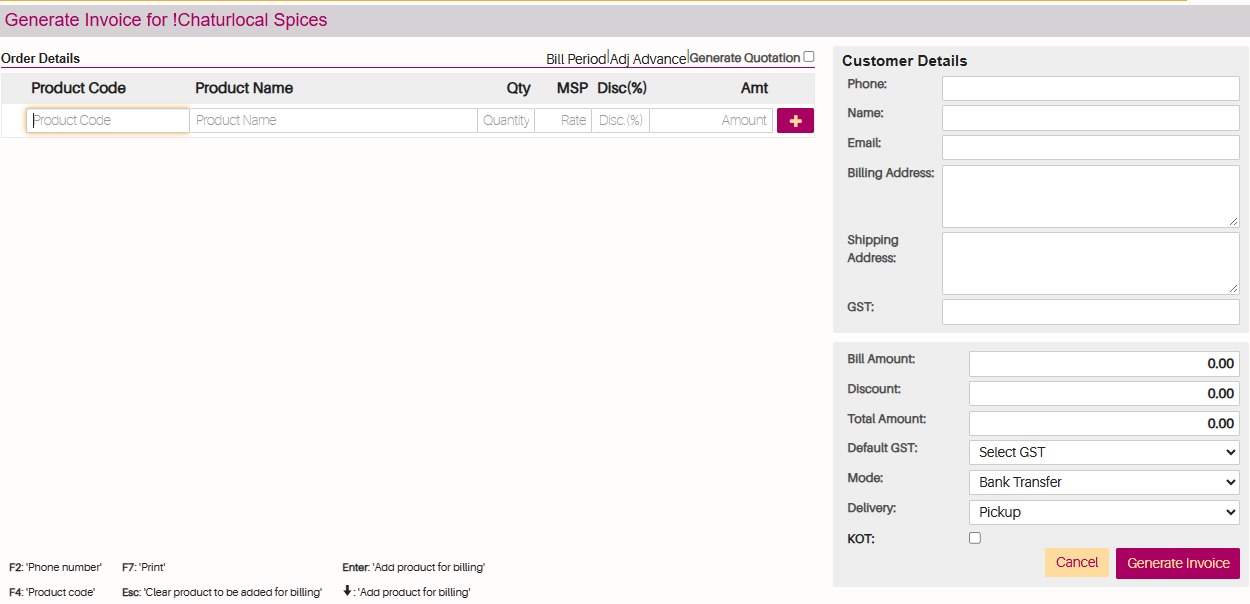
Task: Click the Esc 'Clear product' shortcut hint
Action: pyautogui.click(x=222, y=593)
